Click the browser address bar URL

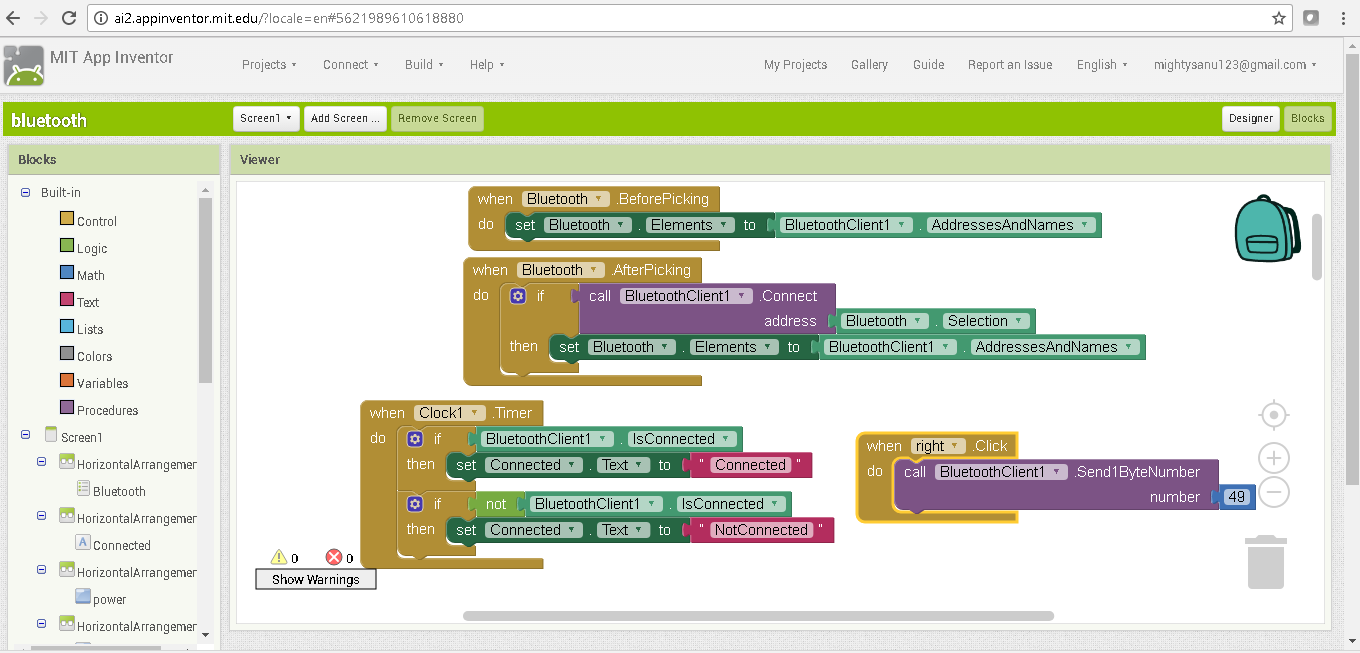click(x=290, y=18)
